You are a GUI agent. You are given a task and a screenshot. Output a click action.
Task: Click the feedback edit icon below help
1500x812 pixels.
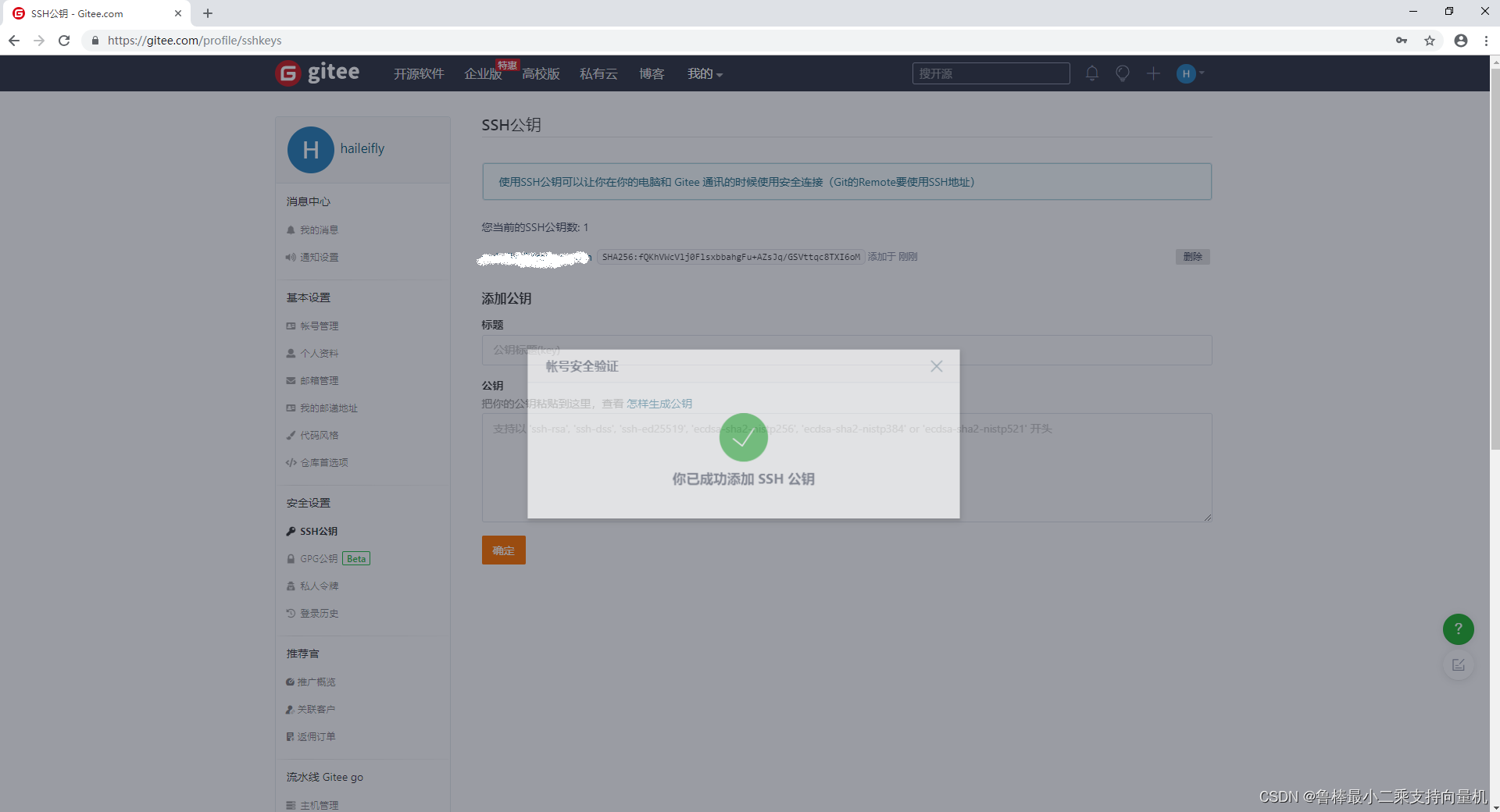pos(1458,665)
